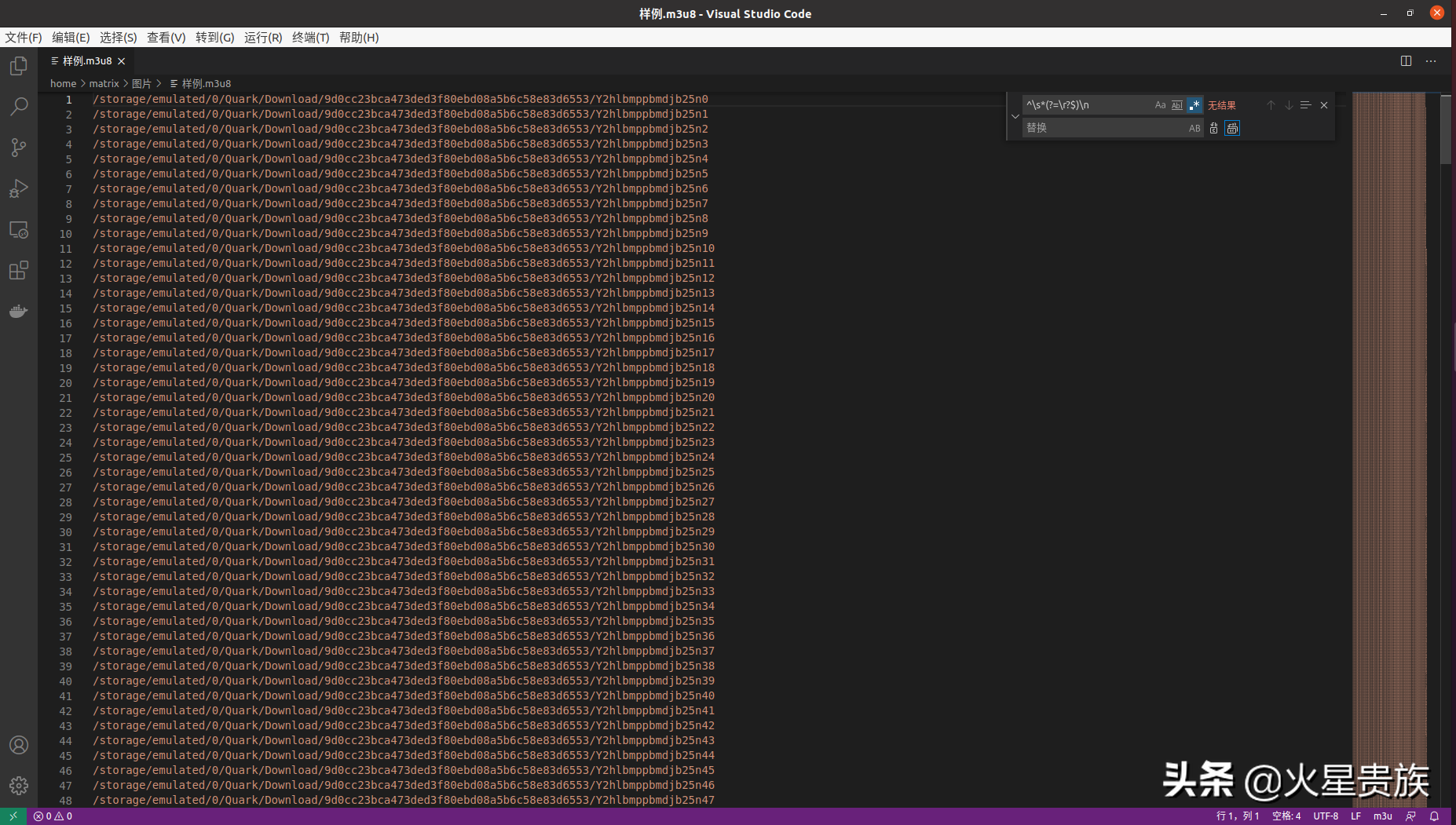The height and width of the screenshot is (825, 1456).
Task: Click the path line ending in Y2hlbmppbmdjb25n10
Action: [x=404, y=249]
